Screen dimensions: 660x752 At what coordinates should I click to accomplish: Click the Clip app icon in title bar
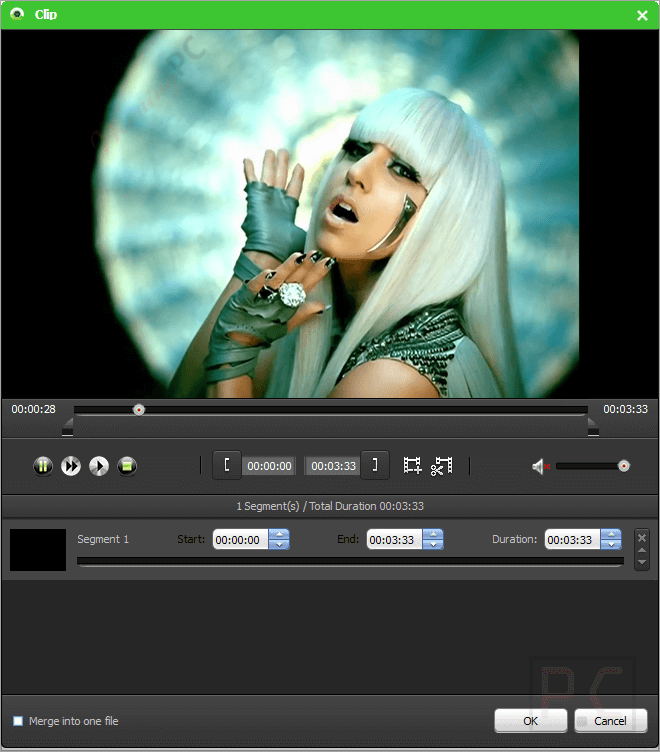click(17, 14)
